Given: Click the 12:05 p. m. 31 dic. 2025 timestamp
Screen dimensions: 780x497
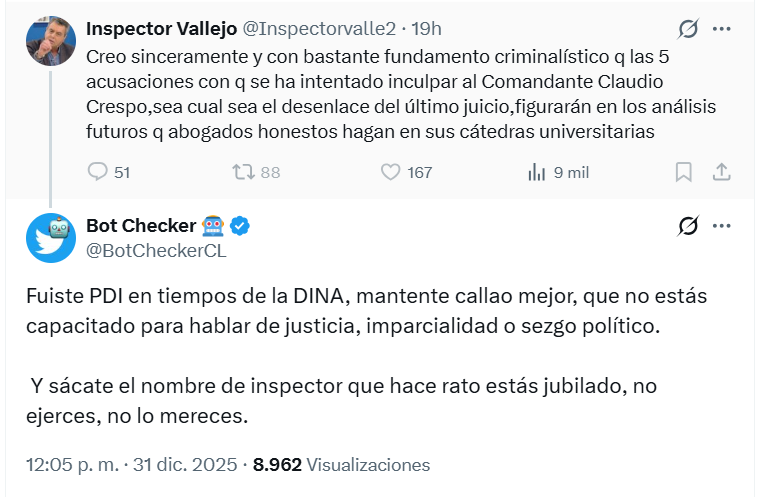Looking at the screenshot, I should click(131, 465).
